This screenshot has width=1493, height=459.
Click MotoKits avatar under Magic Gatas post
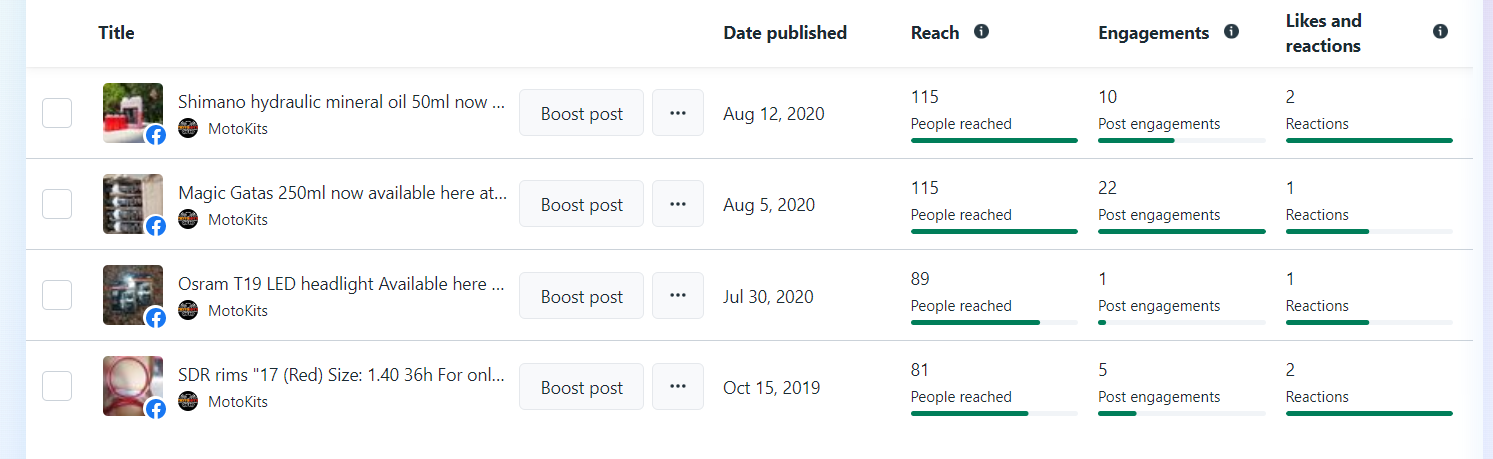click(188, 219)
